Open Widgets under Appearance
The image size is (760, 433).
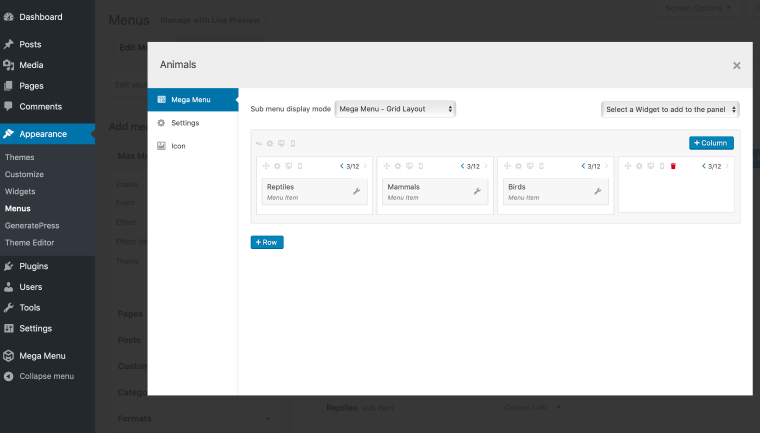click(20, 191)
